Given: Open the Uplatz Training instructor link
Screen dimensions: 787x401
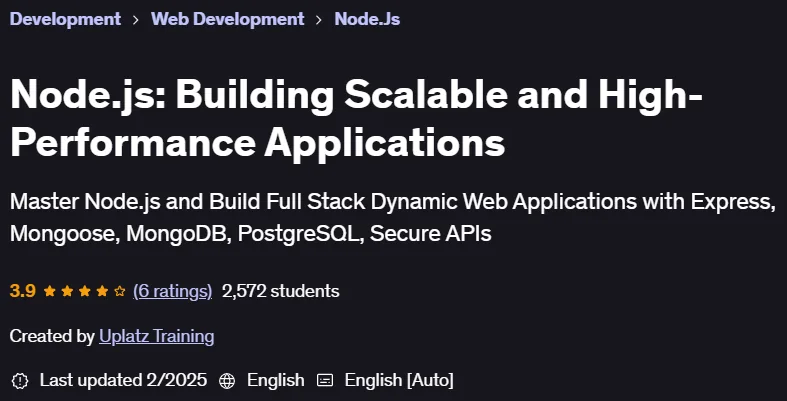Looking at the screenshot, I should tap(157, 336).
